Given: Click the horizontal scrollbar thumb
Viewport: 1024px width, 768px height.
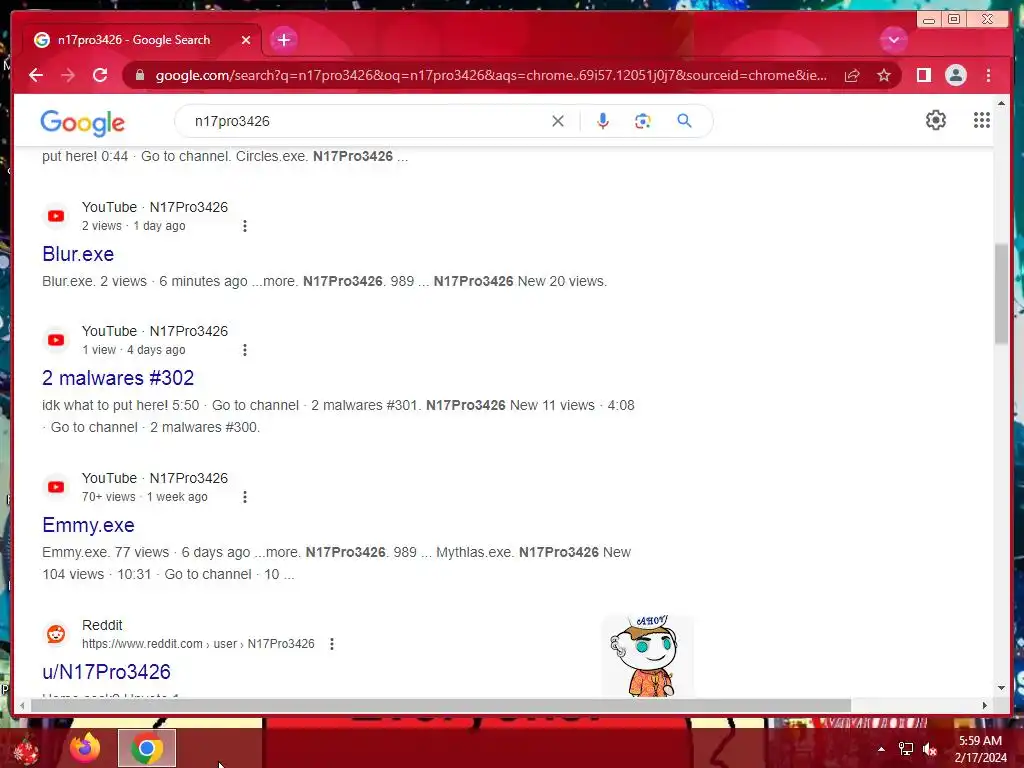Looking at the screenshot, I should pyautogui.click(x=441, y=705).
